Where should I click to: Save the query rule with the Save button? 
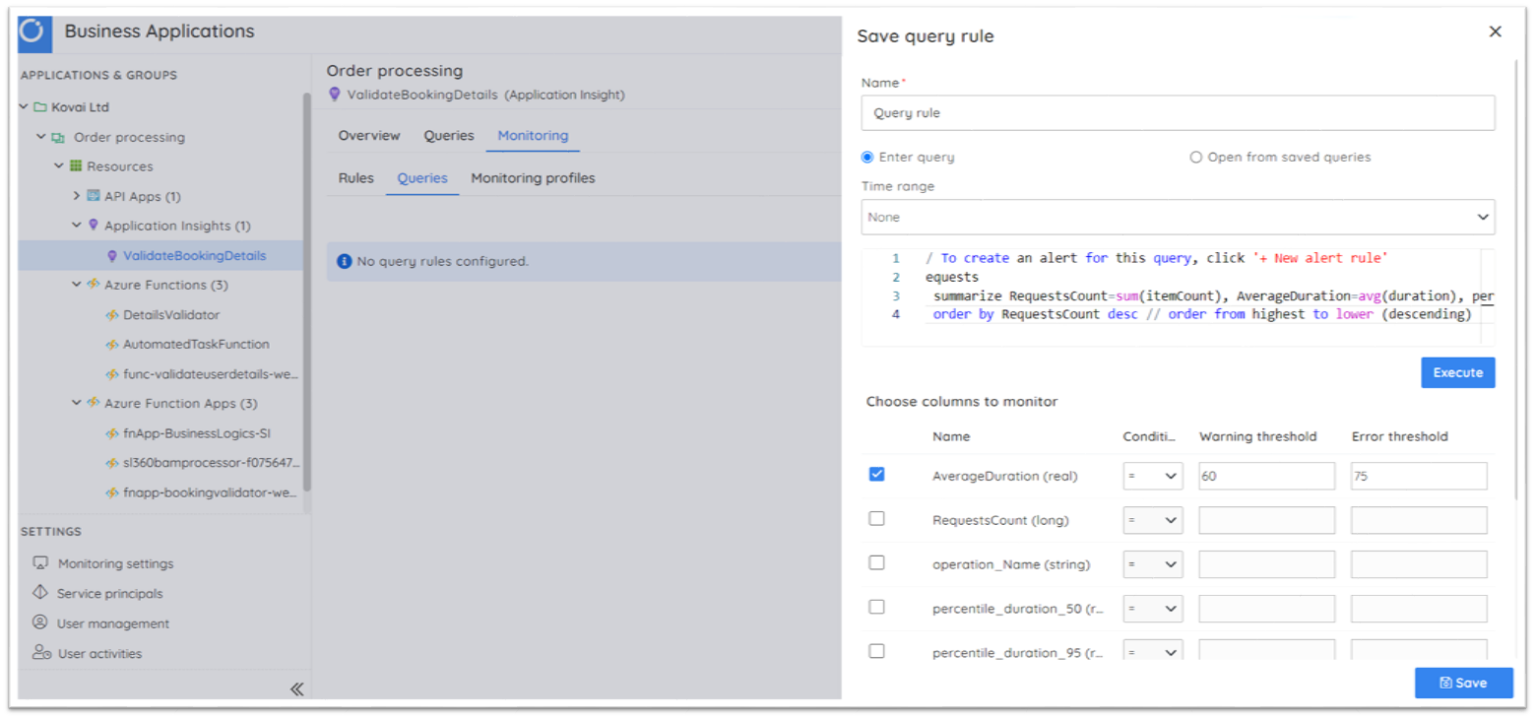(1463, 682)
